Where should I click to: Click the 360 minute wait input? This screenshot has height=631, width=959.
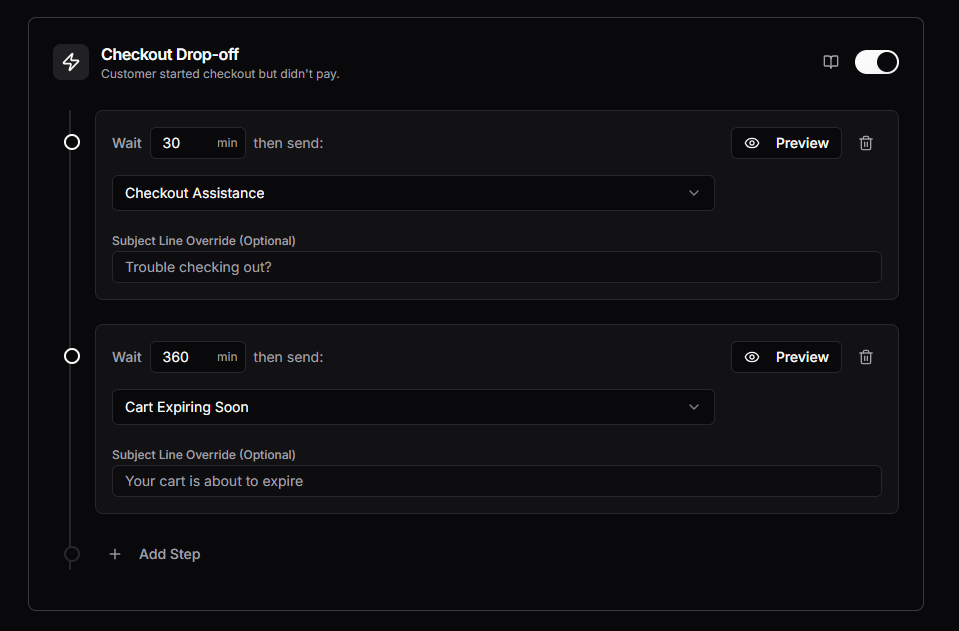tap(185, 356)
